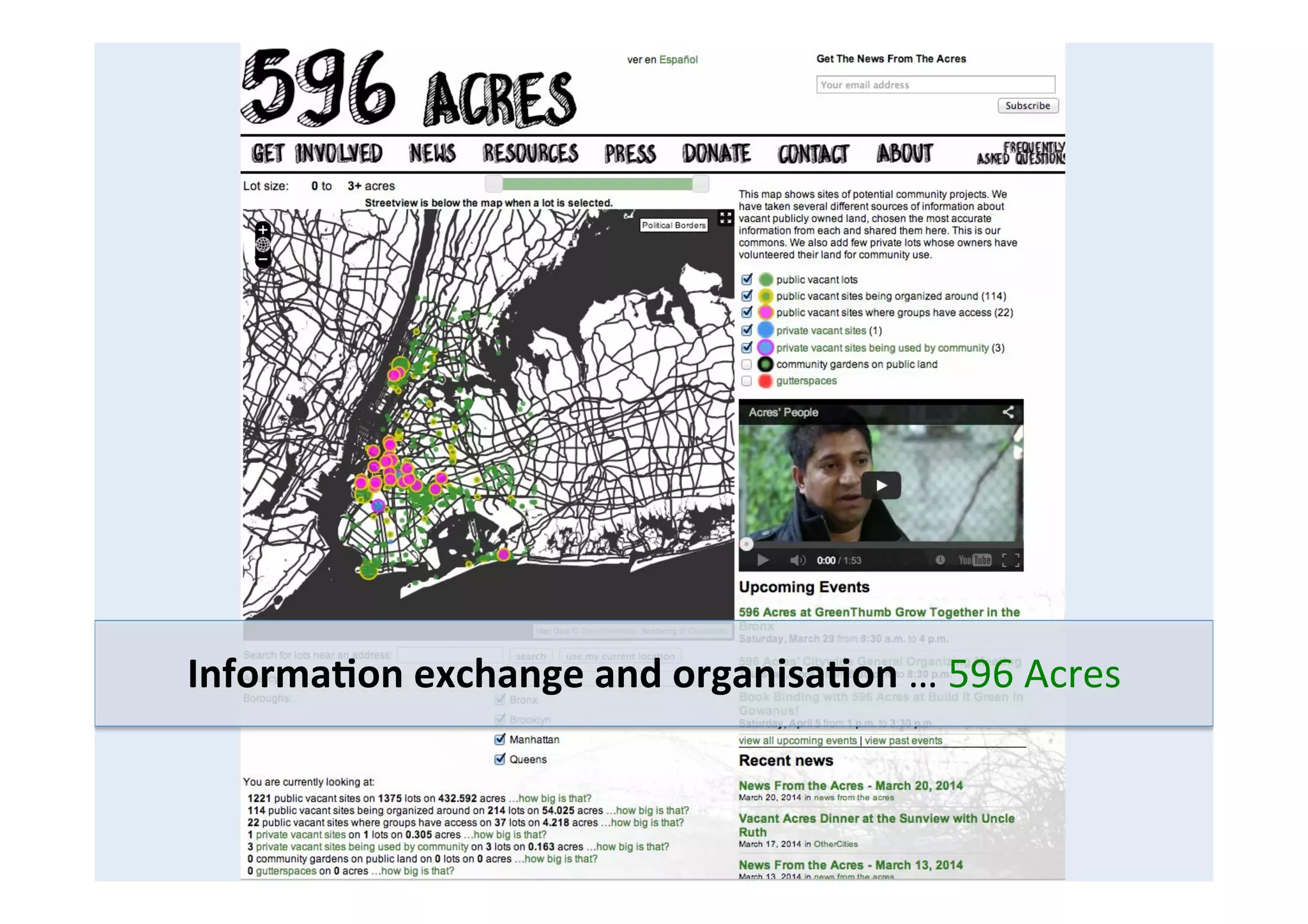Viewport: 1308px width, 924px height.
Task: Click a magenta site marker on the map
Action: pos(504,554)
